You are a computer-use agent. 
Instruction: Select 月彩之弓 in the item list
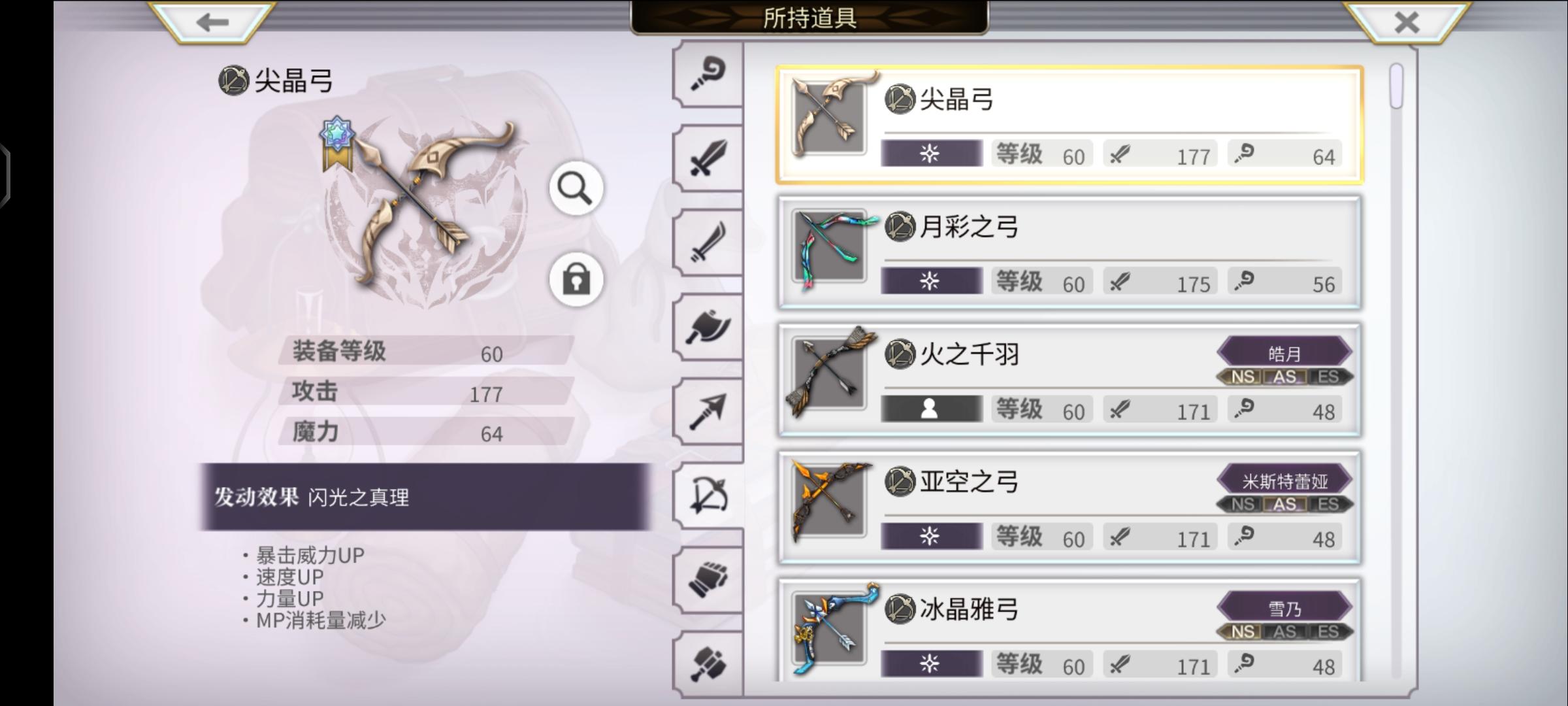(x=1069, y=252)
